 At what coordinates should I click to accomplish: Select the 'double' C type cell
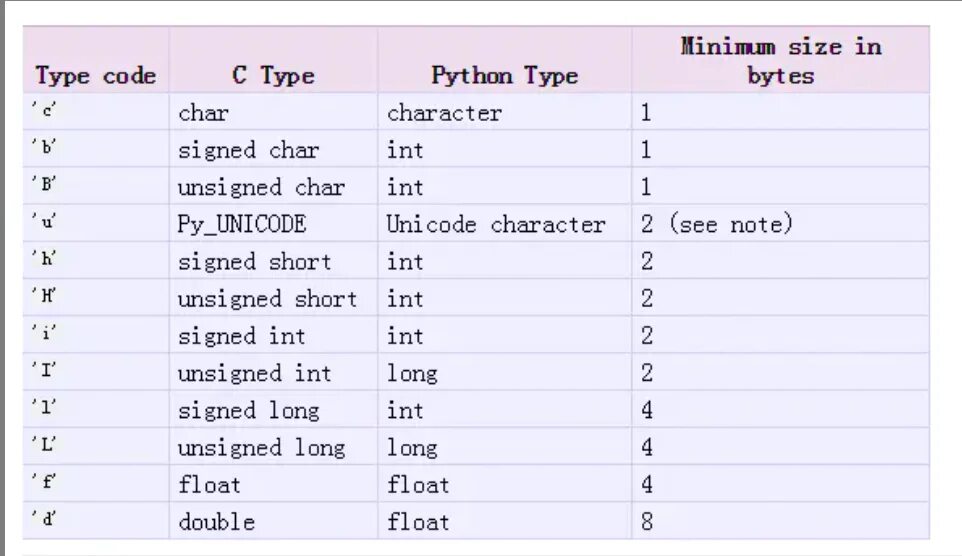pos(274,521)
